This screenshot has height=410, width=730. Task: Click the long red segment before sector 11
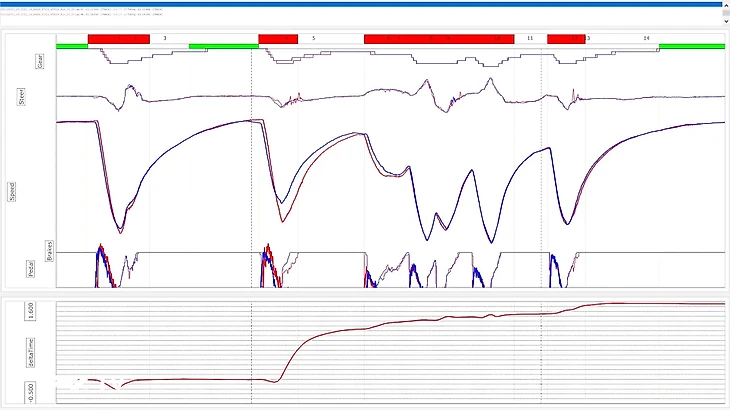pyautogui.click(x=438, y=38)
